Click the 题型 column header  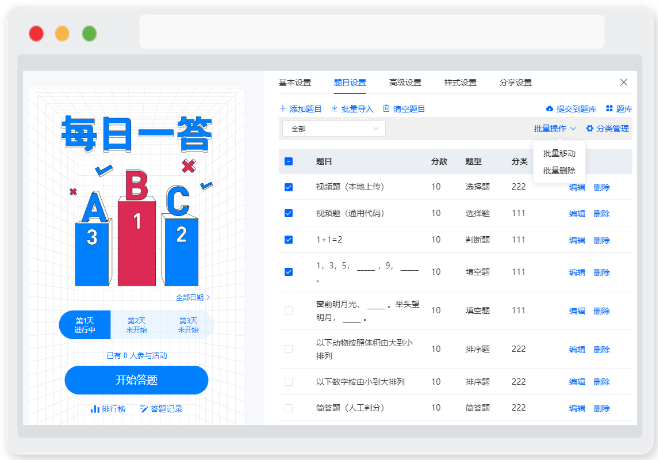[x=473, y=162]
